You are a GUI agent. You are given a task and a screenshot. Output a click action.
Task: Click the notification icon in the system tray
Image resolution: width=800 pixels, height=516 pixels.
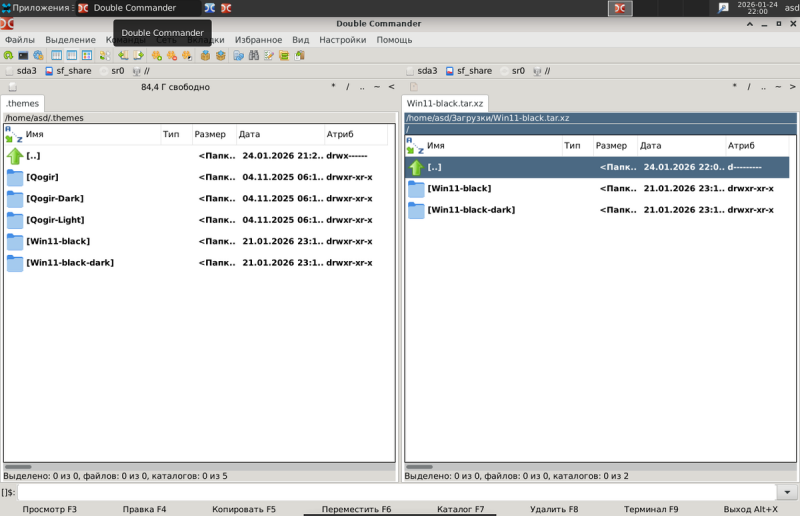(x=723, y=8)
